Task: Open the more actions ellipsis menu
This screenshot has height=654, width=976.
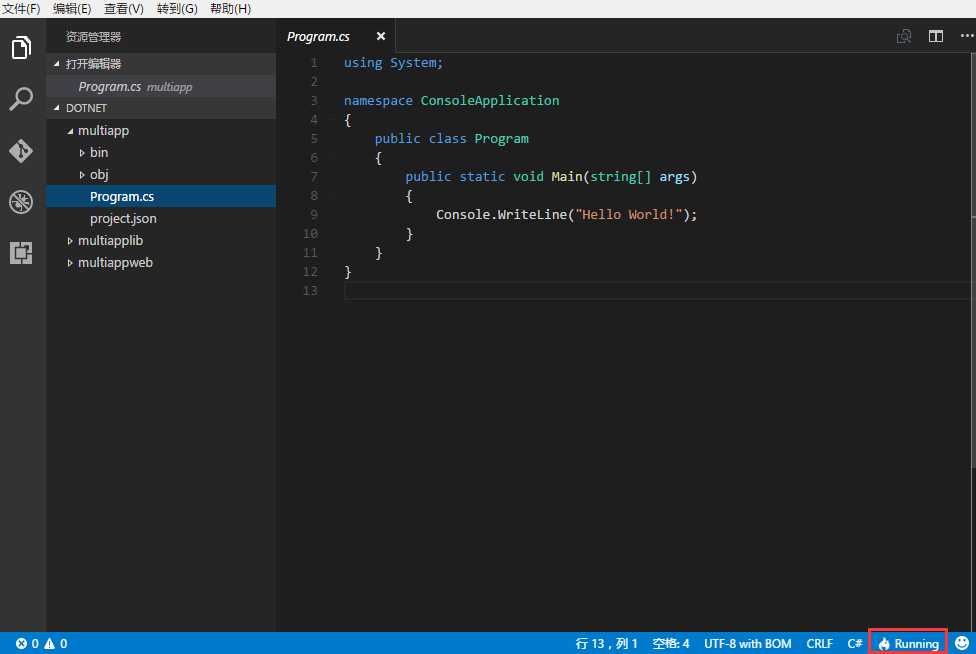Action: pyautogui.click(x=967, y=36)
